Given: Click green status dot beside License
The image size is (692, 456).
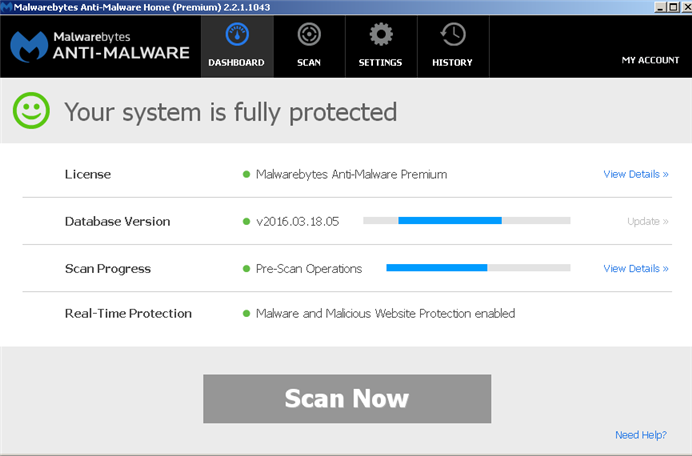Looking at the screenshot, I should click(246, 175).
